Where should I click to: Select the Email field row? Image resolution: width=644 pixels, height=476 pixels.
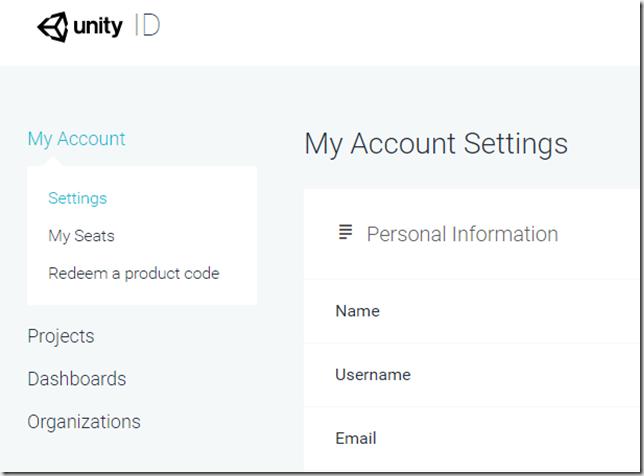point(472,438)
